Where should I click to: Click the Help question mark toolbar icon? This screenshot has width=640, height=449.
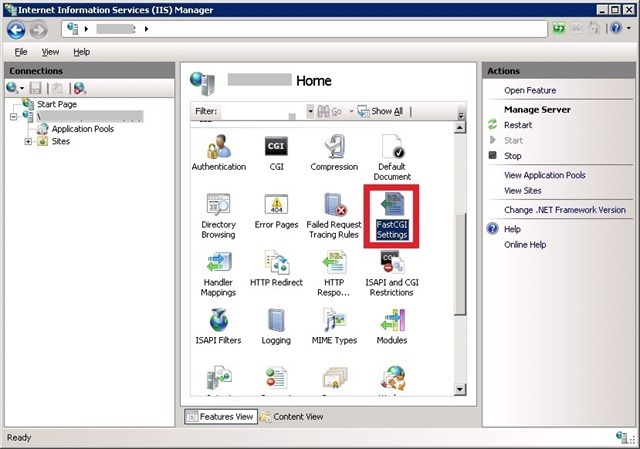(616, 28)
